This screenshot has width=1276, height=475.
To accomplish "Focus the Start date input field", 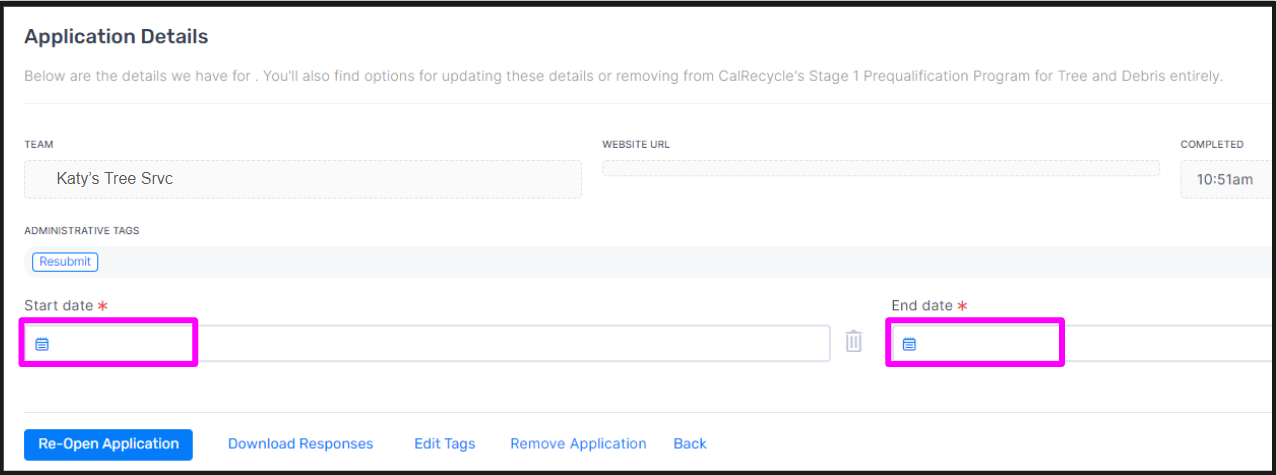I will tap(427, 343).
